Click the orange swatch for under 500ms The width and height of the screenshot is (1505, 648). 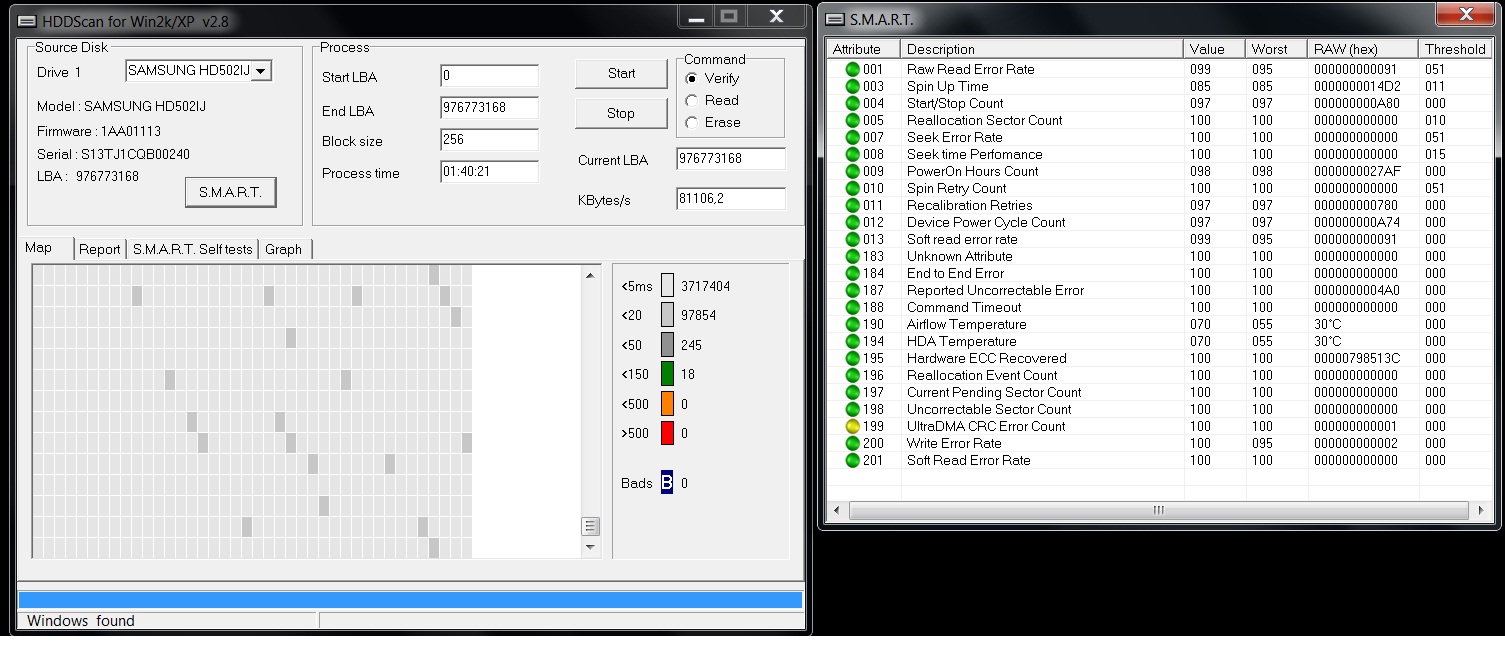(x=667, y=404)
